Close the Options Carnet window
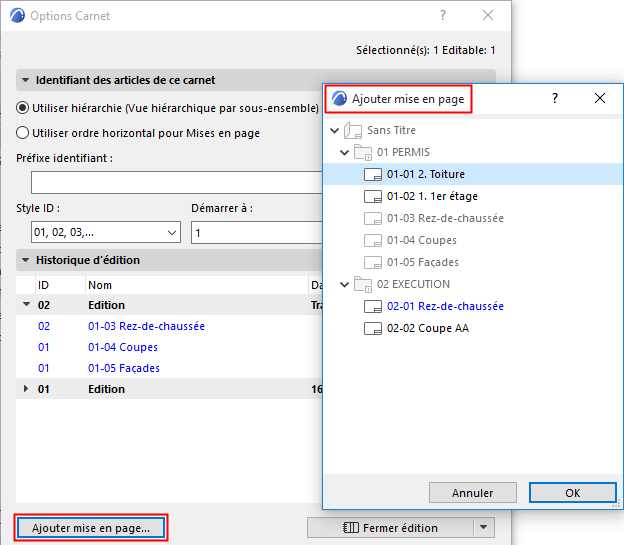Screen dimensions: 624x545 (488, 15)
